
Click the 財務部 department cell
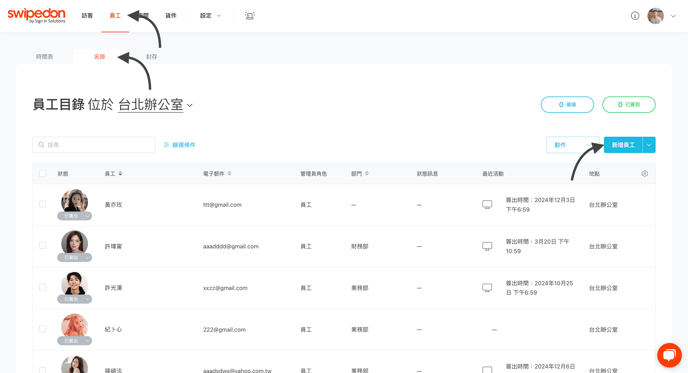pos(360,246)
